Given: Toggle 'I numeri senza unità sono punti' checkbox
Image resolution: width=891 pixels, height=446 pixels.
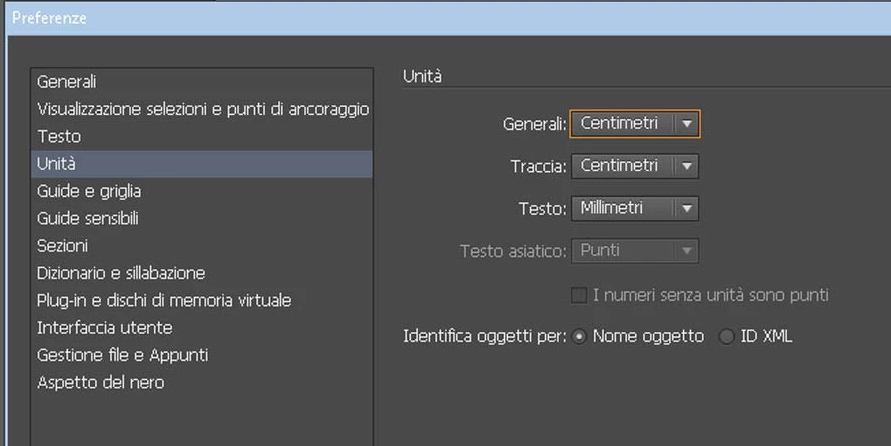Looking at the screenshot, I should point(579,295).
